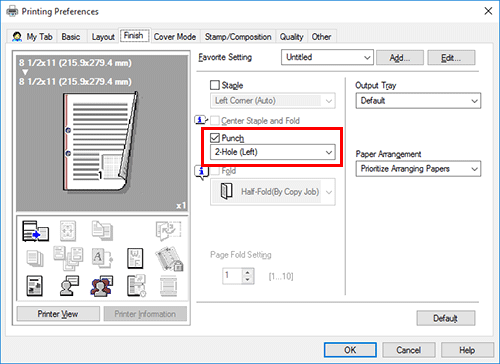Click the info icon beside Center Staple and Fold
The width and height of the screenshot is (500, 364).
pos(201,120)
